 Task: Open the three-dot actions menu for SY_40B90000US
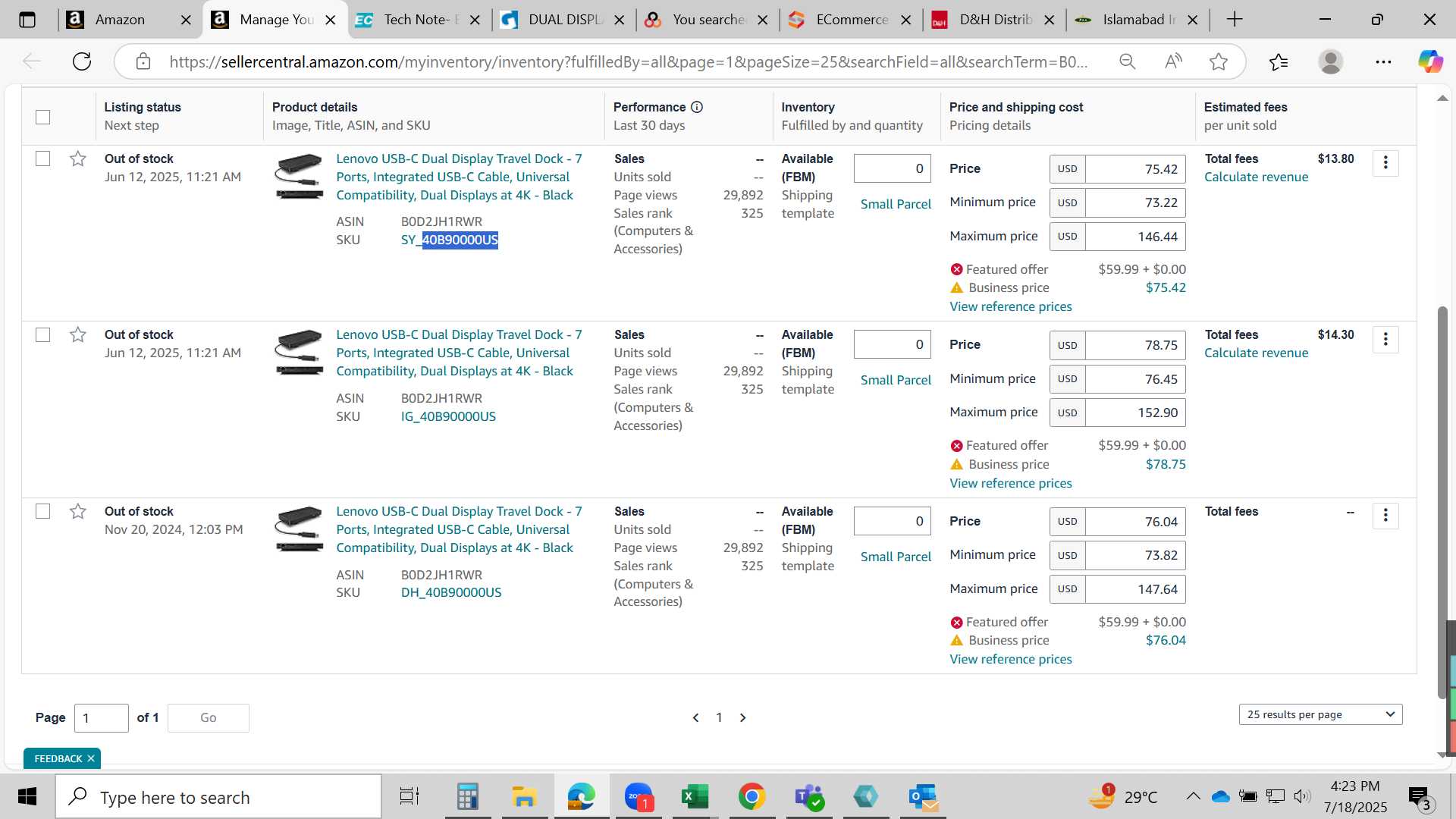tap(1385, 162)
